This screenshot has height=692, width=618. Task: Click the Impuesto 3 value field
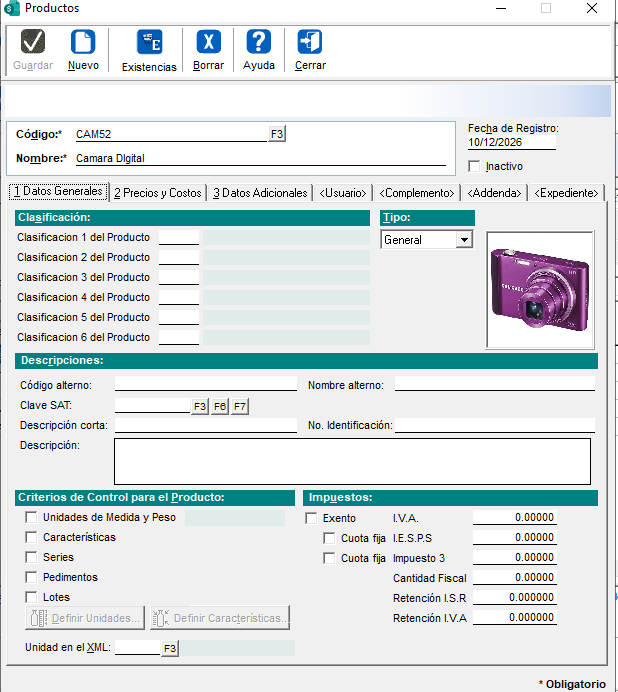click(515, 557)
